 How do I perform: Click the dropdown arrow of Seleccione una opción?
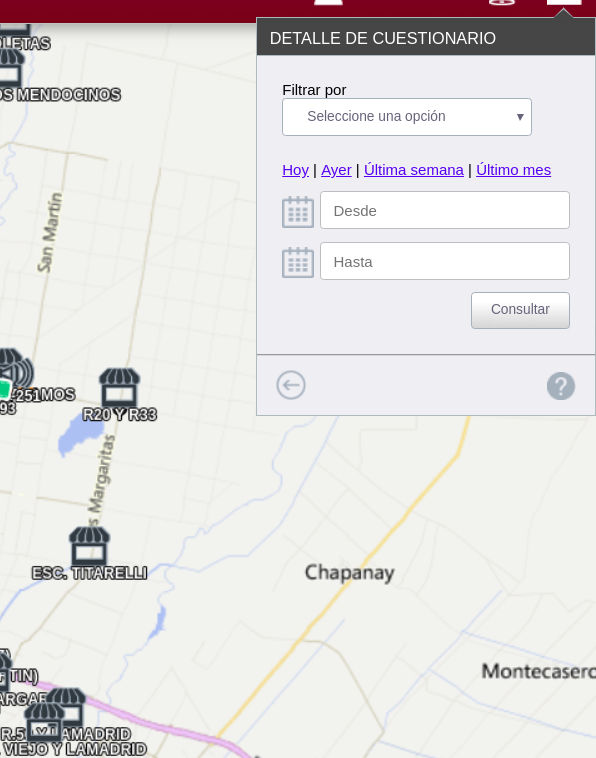(x=520, y=117)
